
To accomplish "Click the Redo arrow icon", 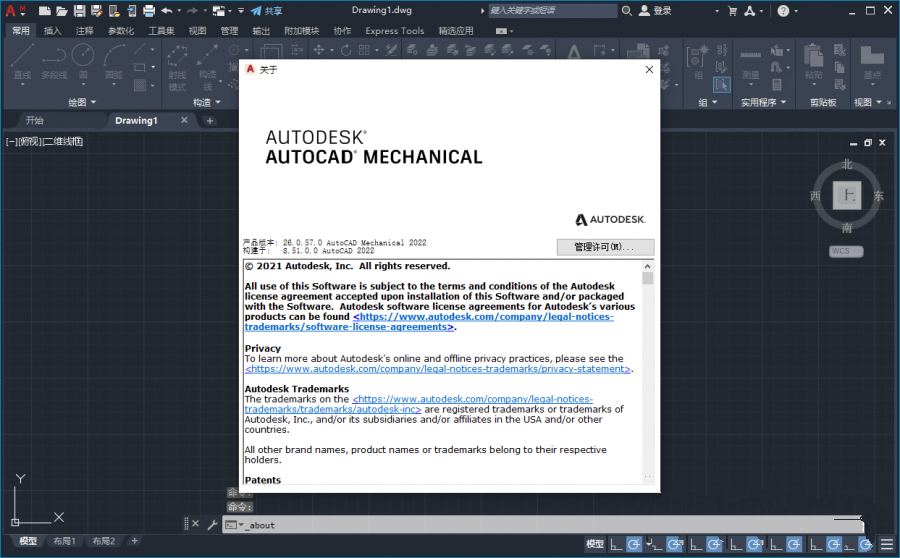I will [192, 10].
